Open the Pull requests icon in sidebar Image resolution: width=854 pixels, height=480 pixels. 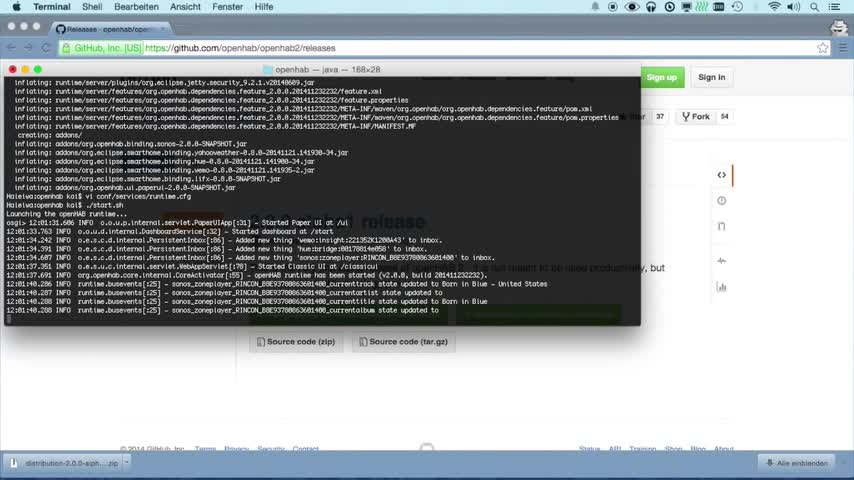[722, 226]
